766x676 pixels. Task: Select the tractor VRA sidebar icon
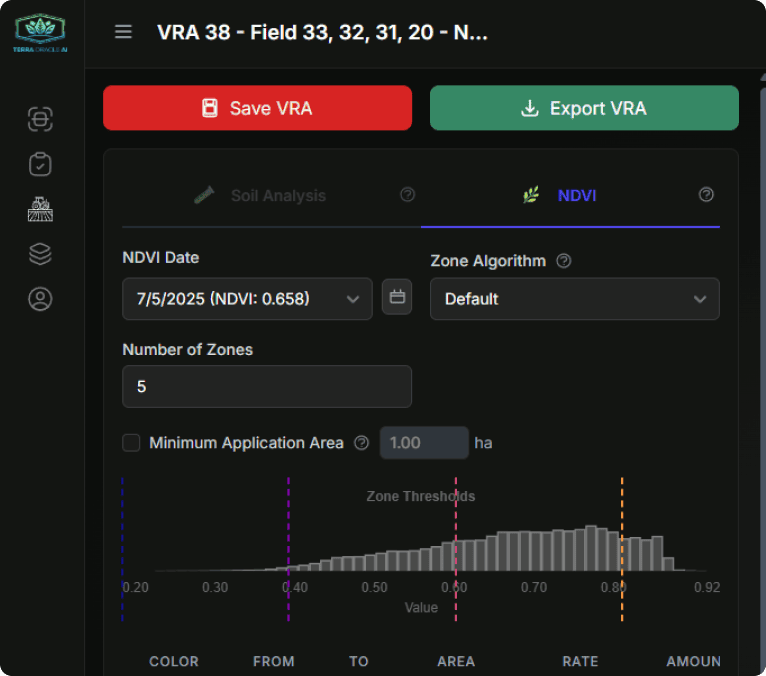point(40,209)
